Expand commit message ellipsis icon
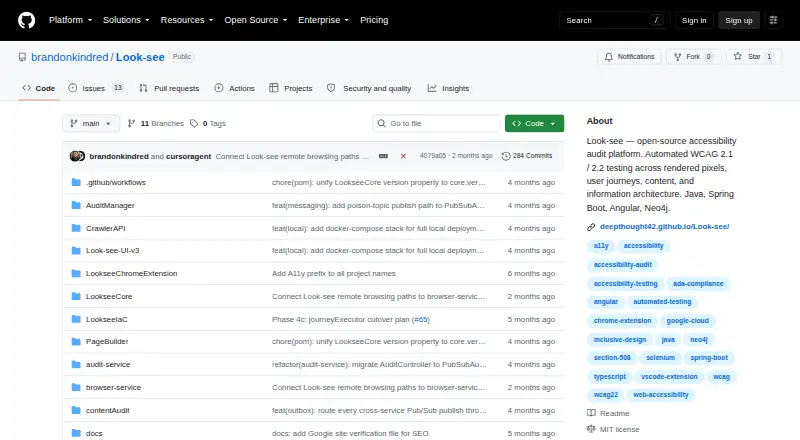This screenshot has height=440, width=800. [x=383, y=156]
